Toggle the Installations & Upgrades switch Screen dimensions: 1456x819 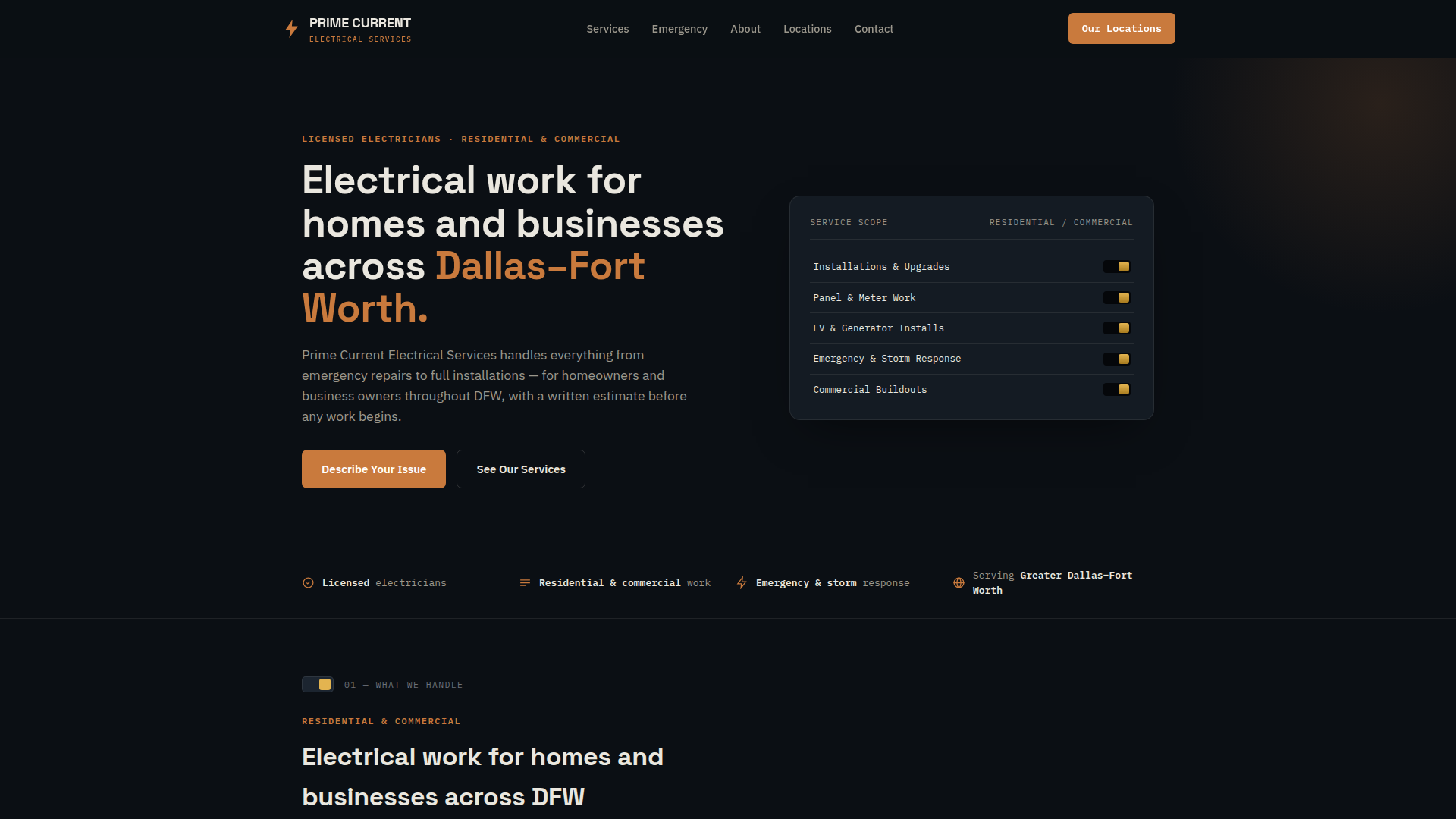coord(1117,267)
